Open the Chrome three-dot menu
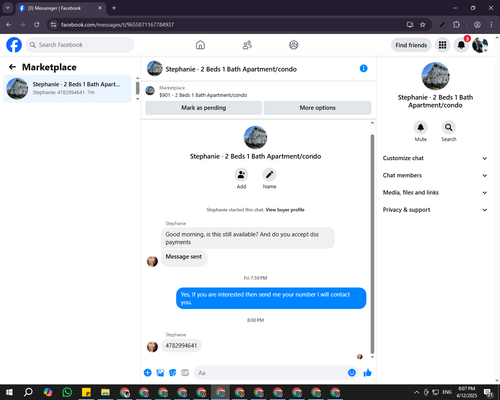Image resolution: width=500 pixels, height=400 pixels. [491, 25]
